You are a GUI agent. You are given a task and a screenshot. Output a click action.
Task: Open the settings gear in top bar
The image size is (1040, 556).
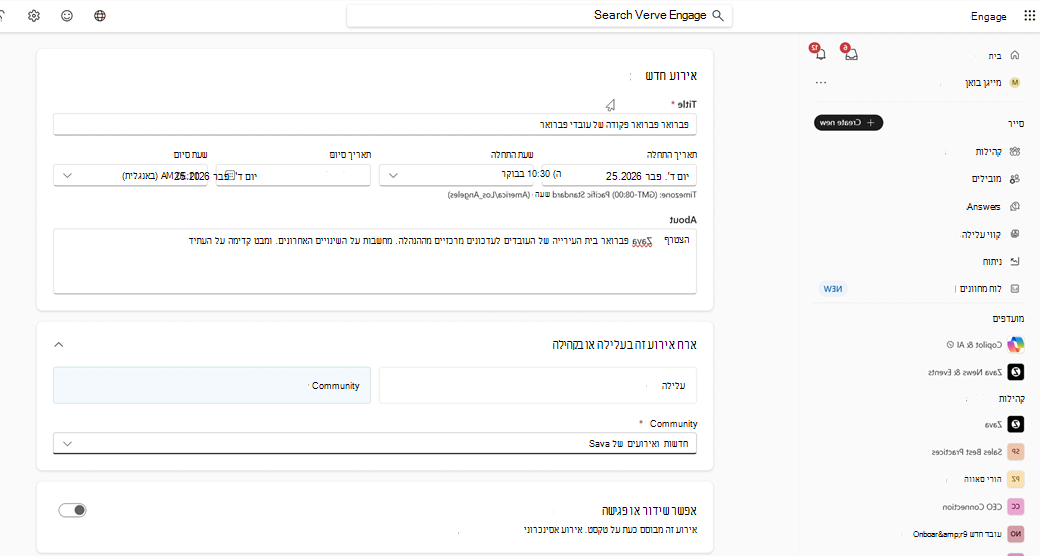pos(34,16)
